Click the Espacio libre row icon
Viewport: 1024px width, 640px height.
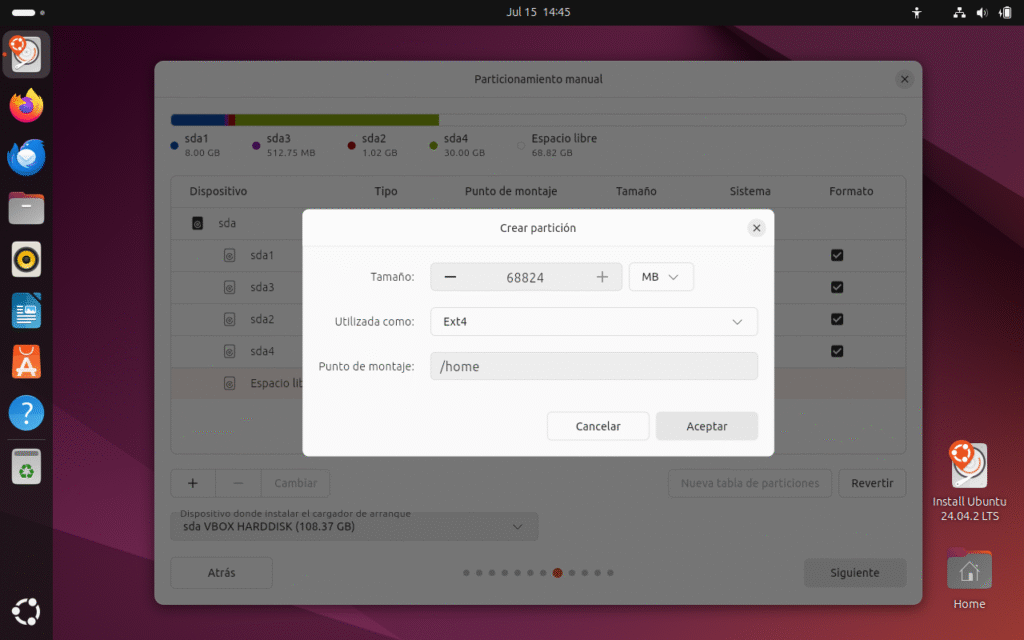pyautogui.click(x=229, y=383)
